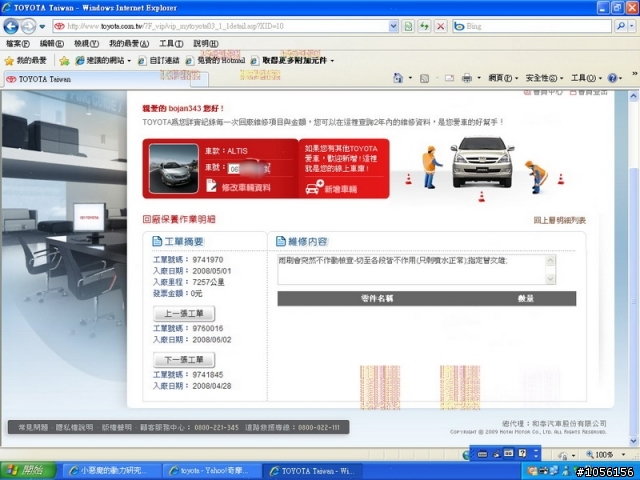Image resolution: width=640 pixels, height=480 pixels.
Task: Click the add to favorites bar icon
Action: point(64,61)
